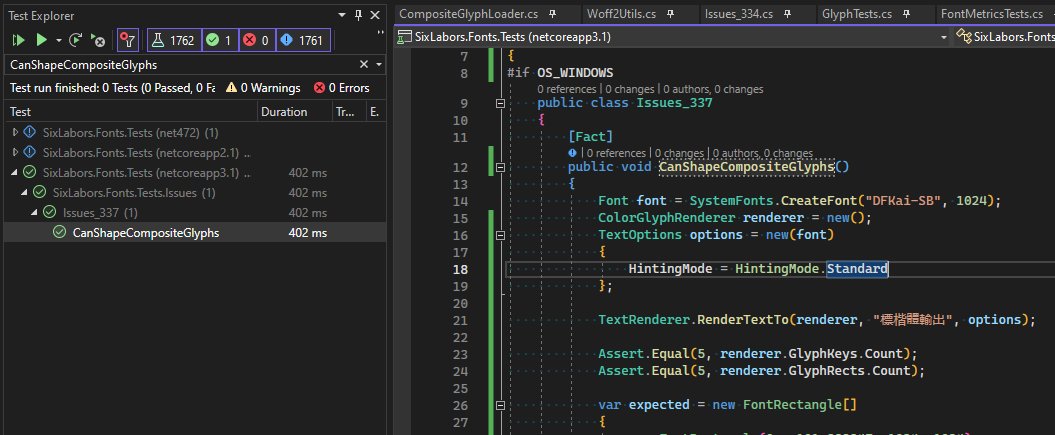Screen dimensions: 1055x435
Task: Collapse the SixLabors.Fonts.Tests.Issues node
Action: click(x=26, y=192)
